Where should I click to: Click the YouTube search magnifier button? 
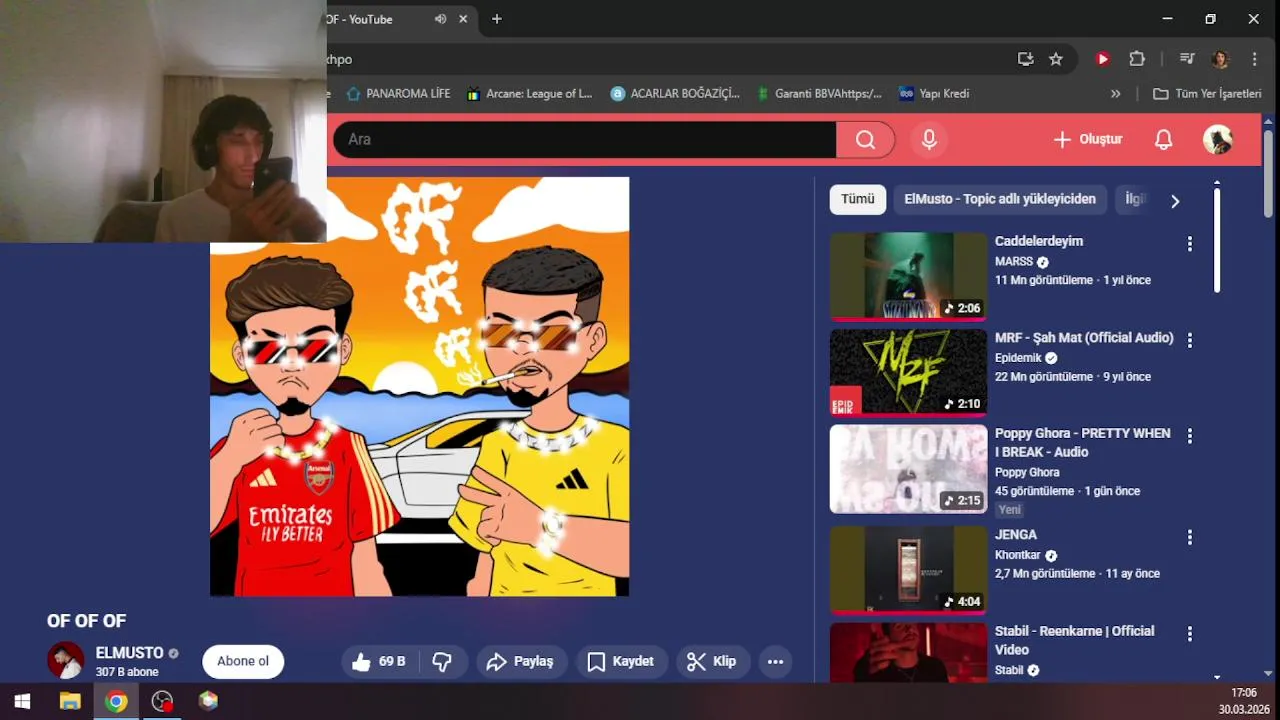(x=865, y=140)
